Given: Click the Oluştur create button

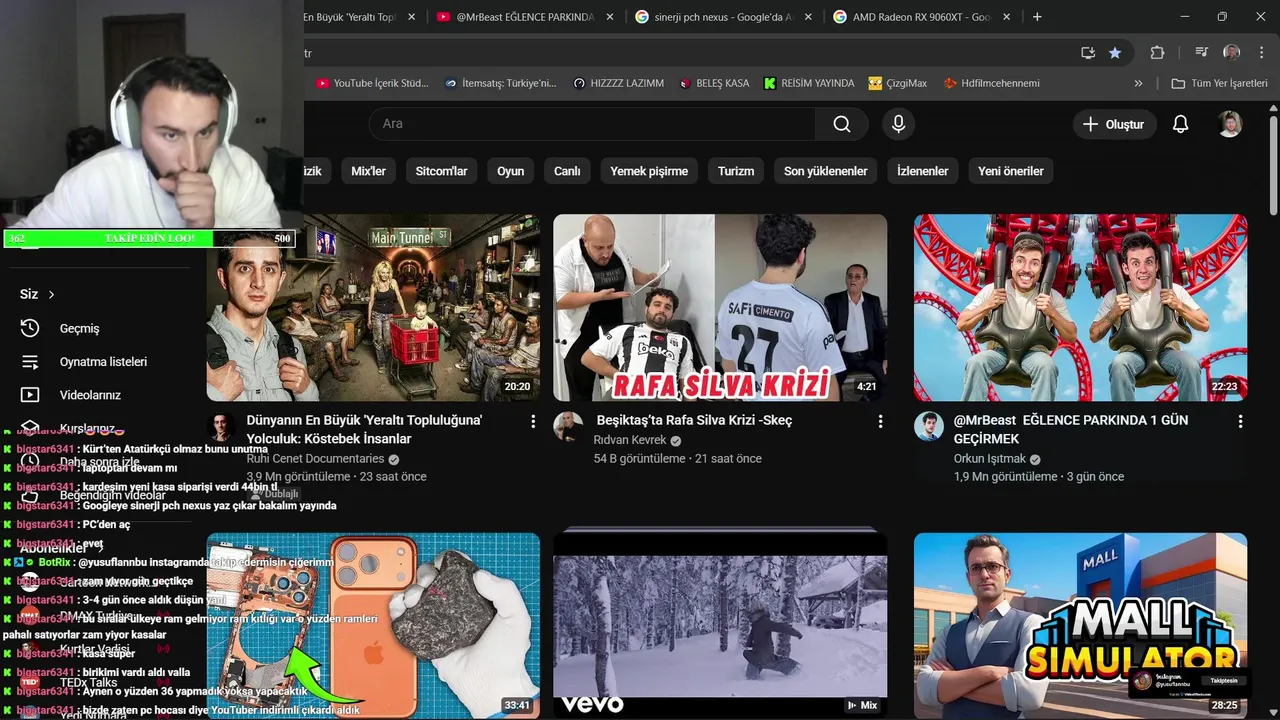Looking at the screenshot, I should 1114,124.
